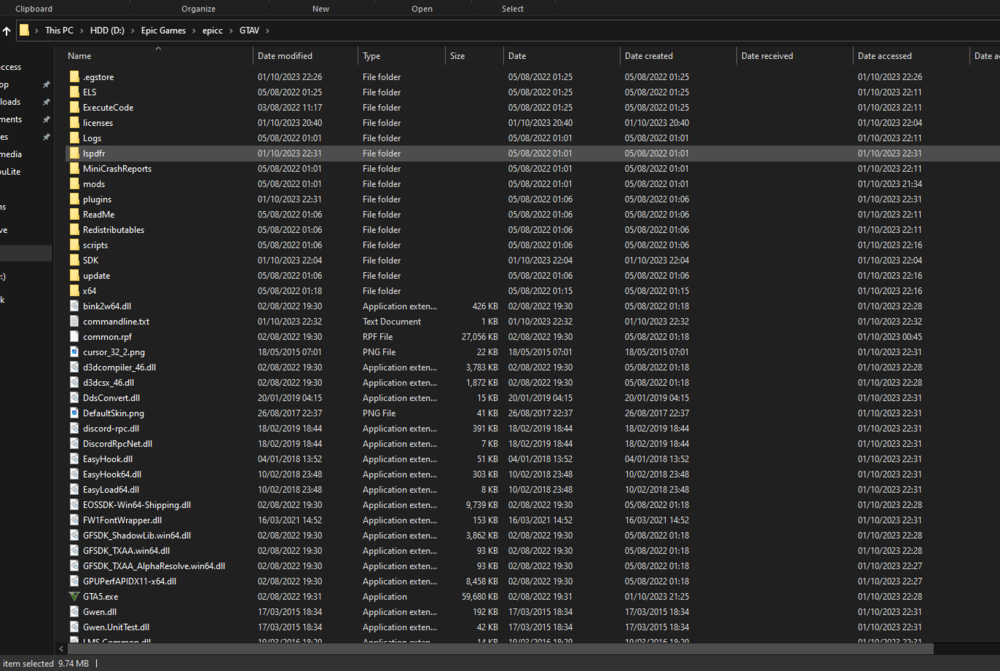
Task: Click the up-arrow navigation icon
Action: 9,29
